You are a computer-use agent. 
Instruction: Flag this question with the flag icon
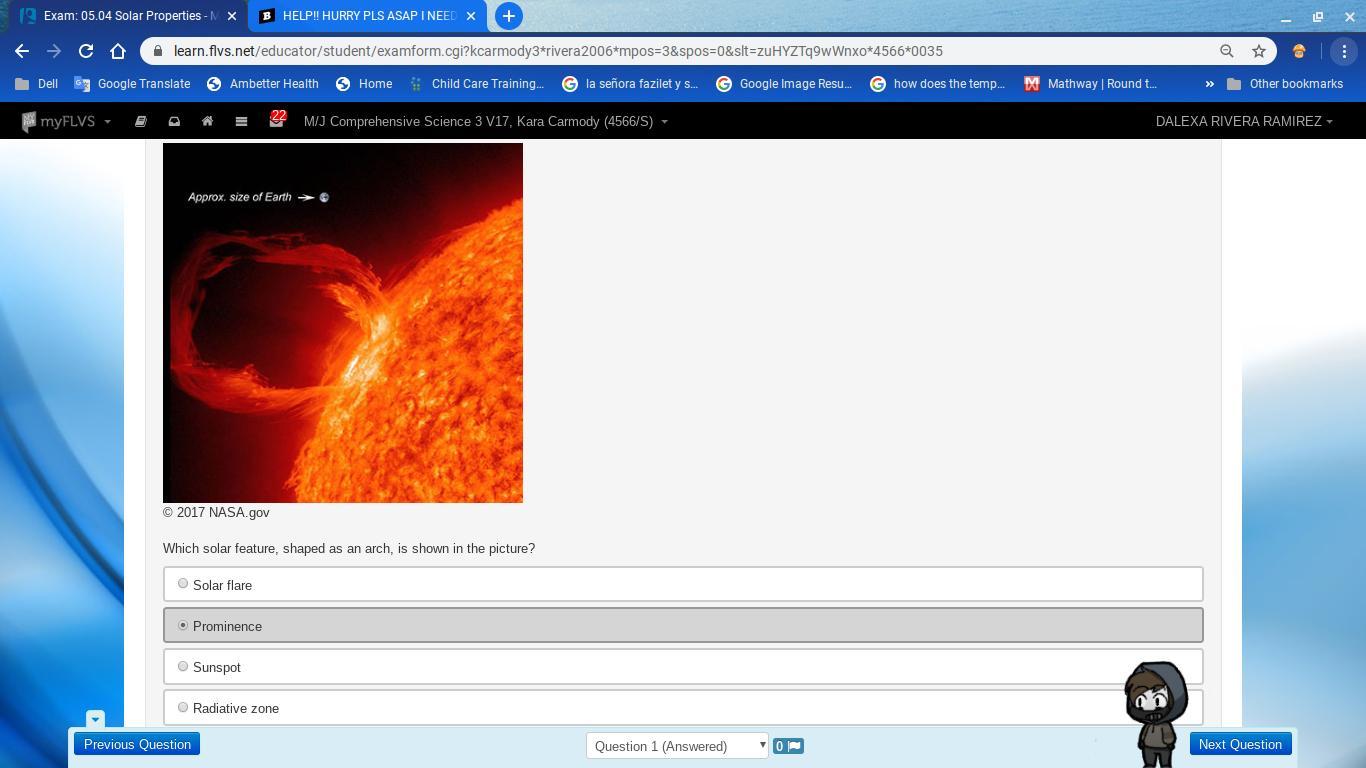788,746
